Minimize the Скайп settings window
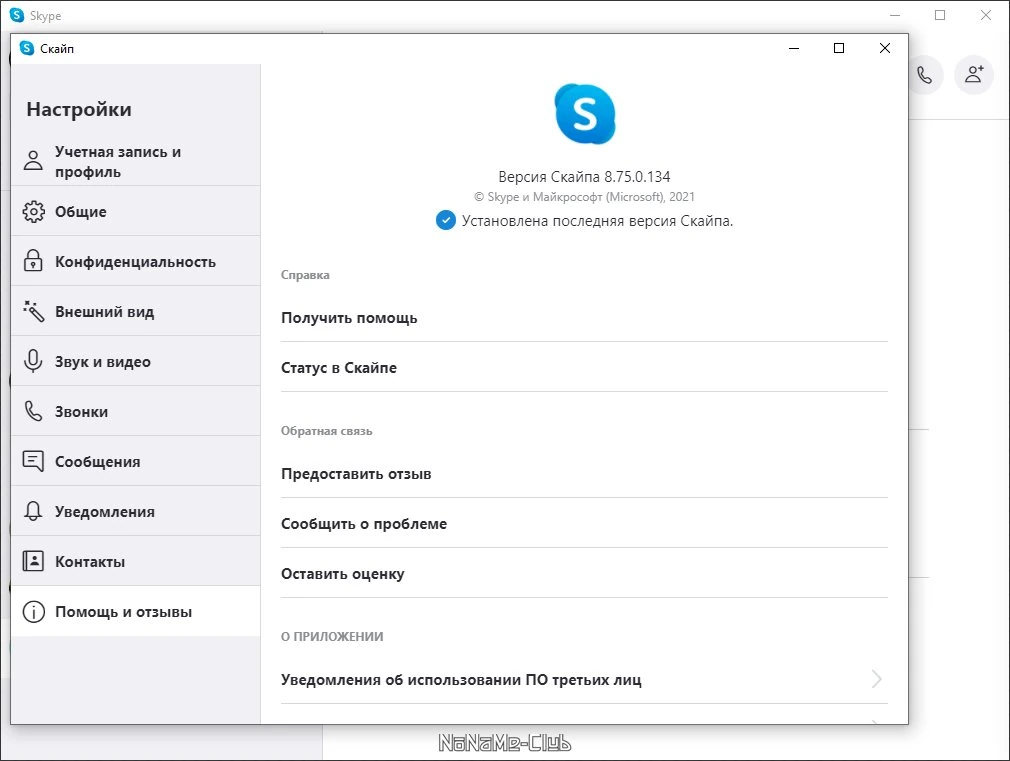This screenshot has height=761, width=1010. point(794,48)
